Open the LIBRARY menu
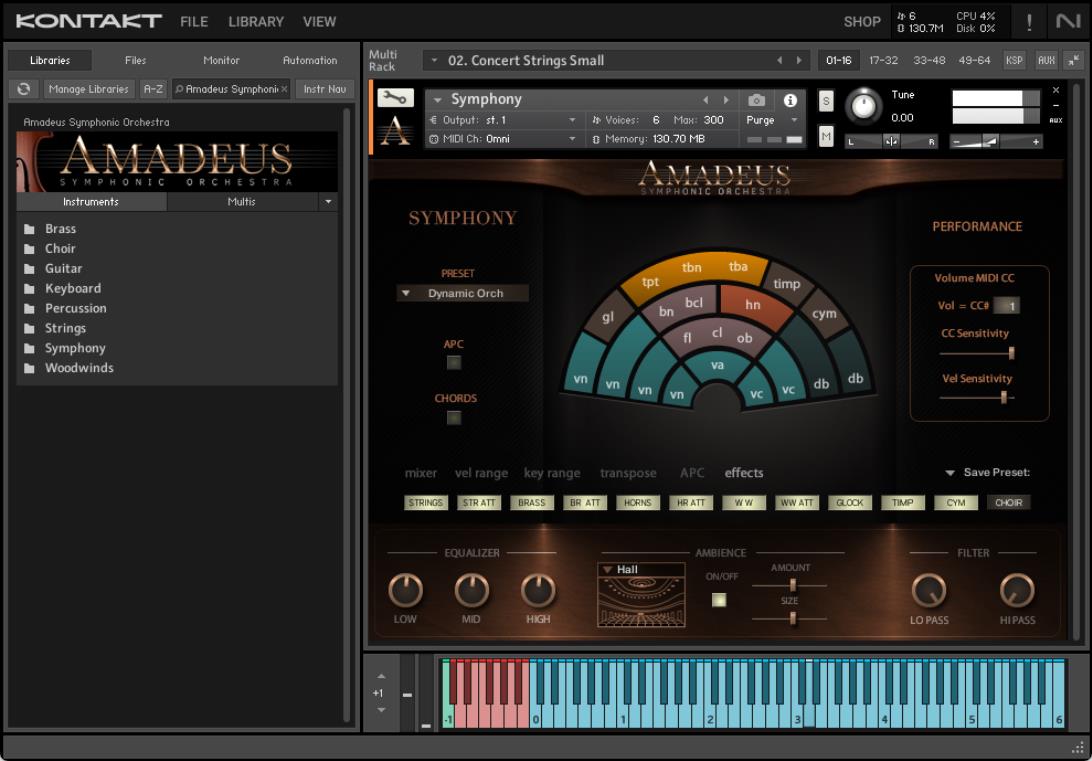The width and height of the screenshot is (1092, 761). tap(256, 21)
